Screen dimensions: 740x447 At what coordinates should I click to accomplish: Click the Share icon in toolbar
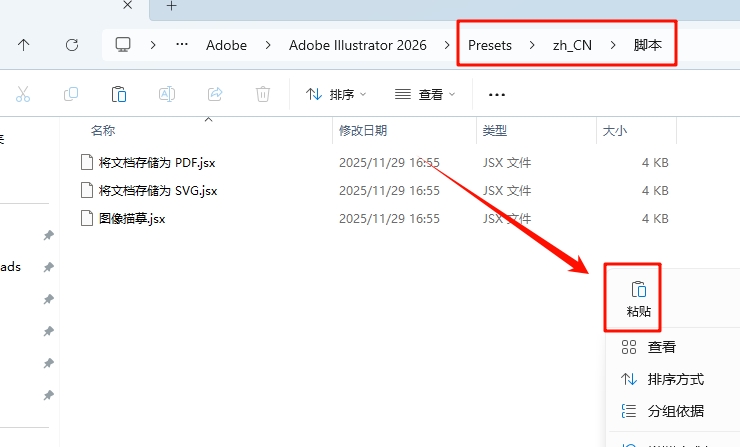(214, 94)
